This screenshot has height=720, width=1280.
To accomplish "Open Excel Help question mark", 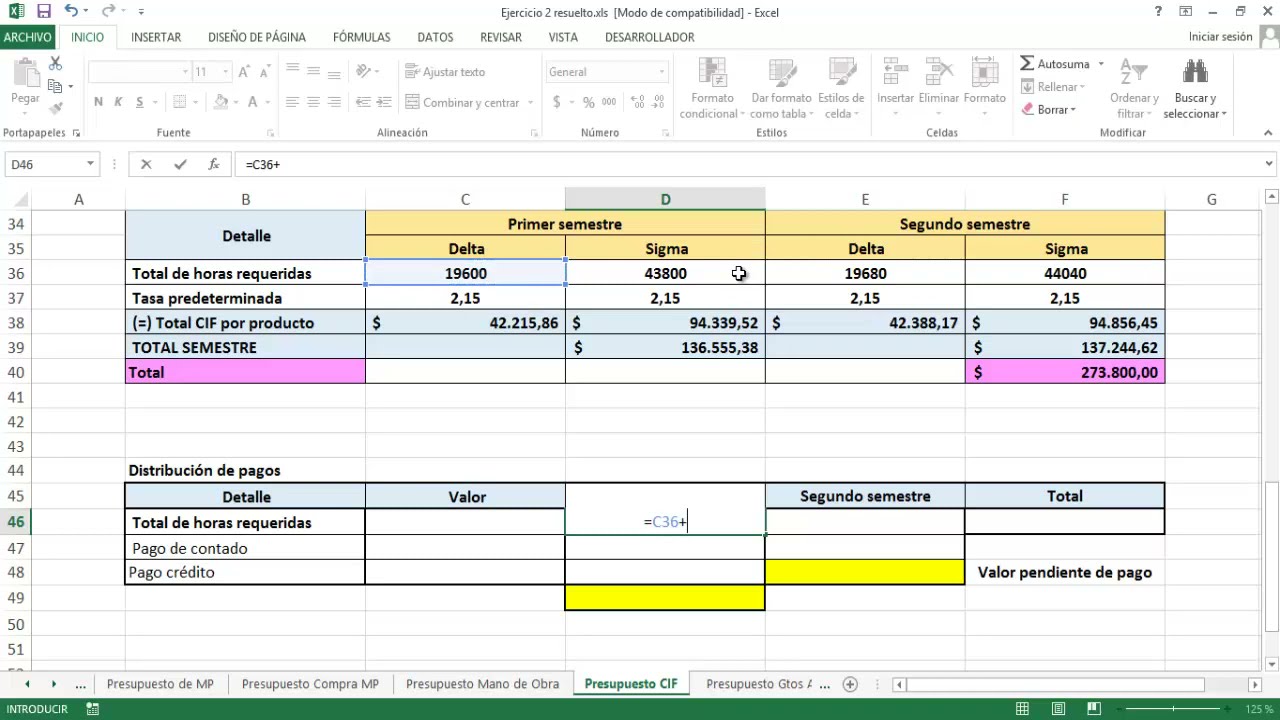I will (1158, 12).
